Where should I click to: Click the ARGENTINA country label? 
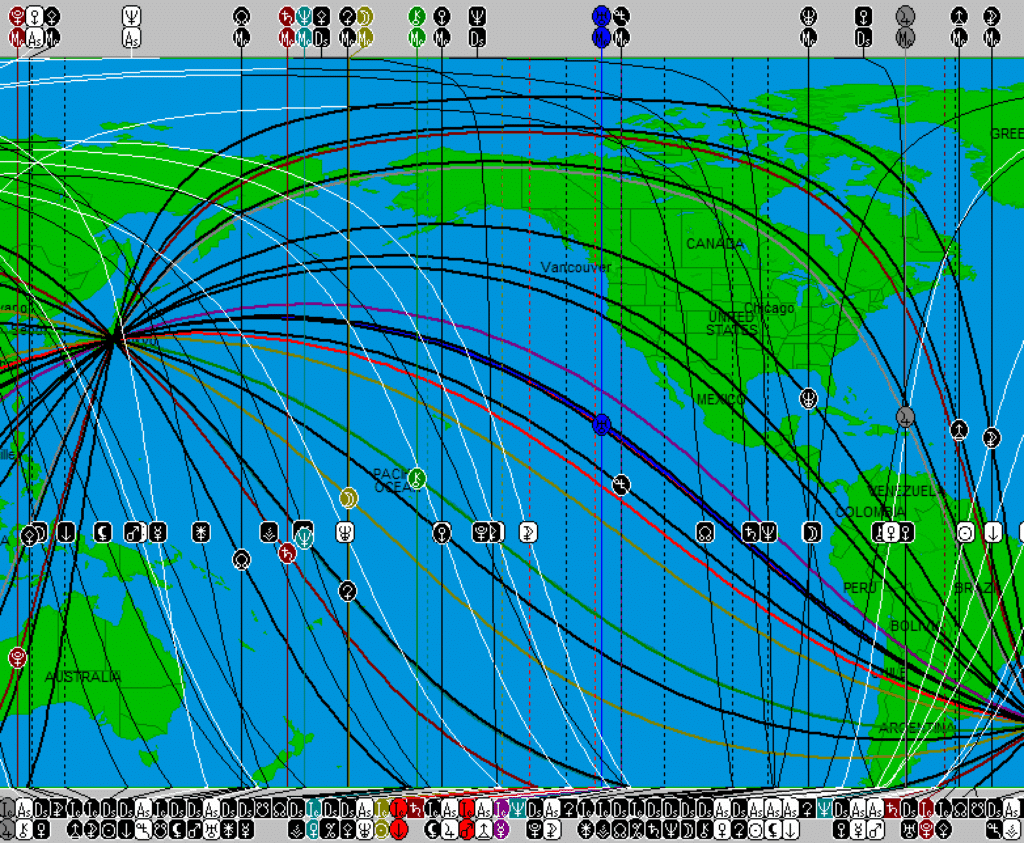(x=916, y=728)
